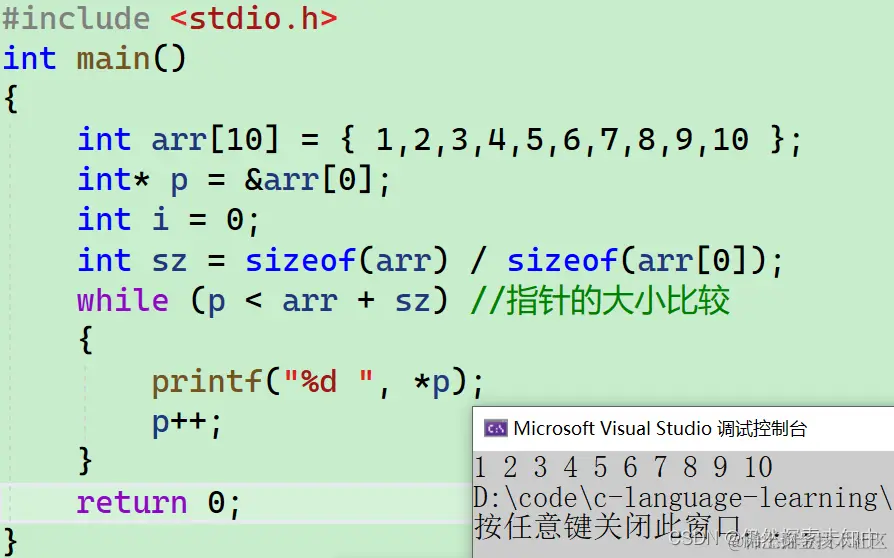Click the arr[10] array initialization line
The image size is (894, 558).
pos(440,140)
